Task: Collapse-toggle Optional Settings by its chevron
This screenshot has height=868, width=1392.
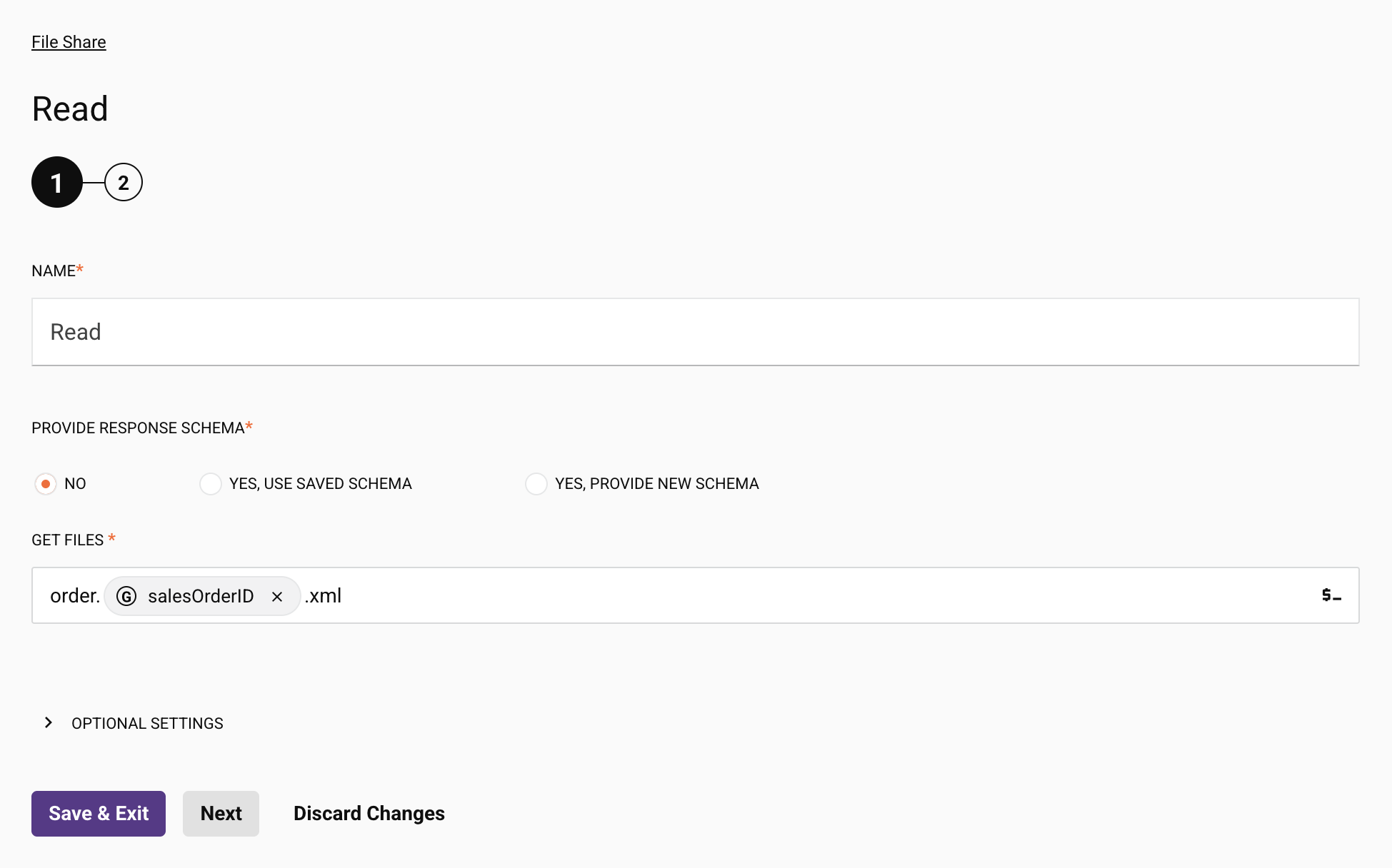Action: click(x=48, y=722)
